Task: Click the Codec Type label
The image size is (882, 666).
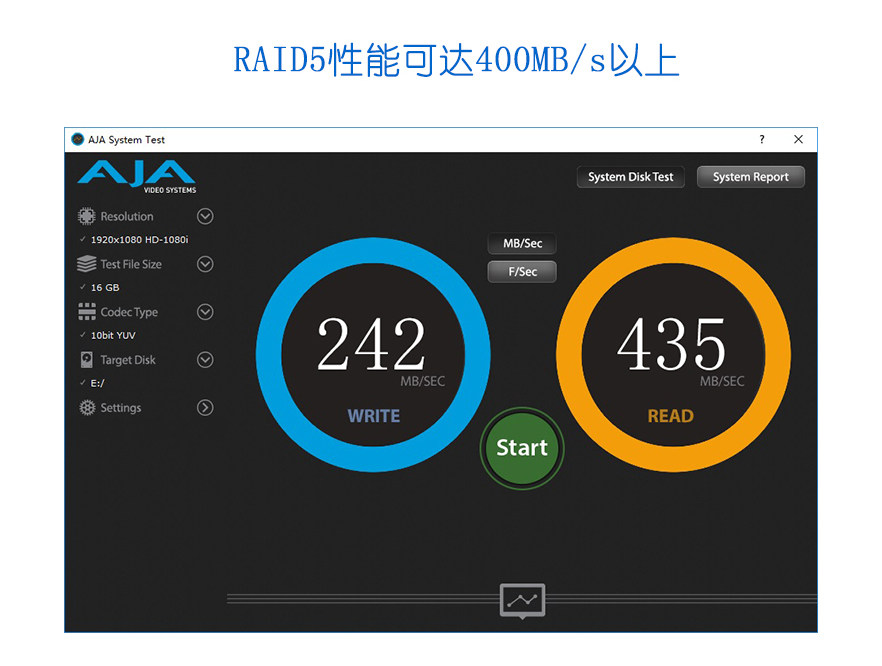Action: [x=129, y=312]
